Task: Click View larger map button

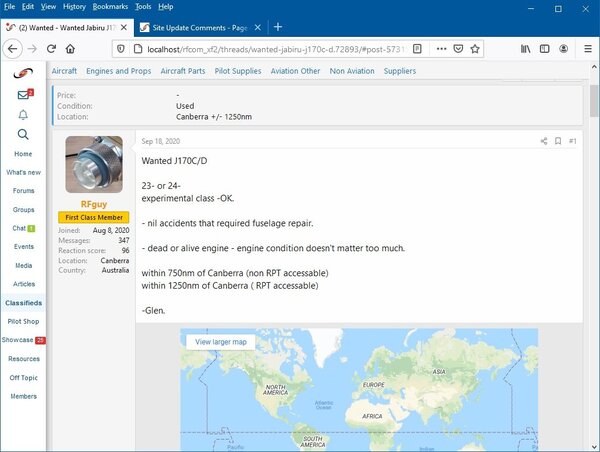Action: click(223, 342)
